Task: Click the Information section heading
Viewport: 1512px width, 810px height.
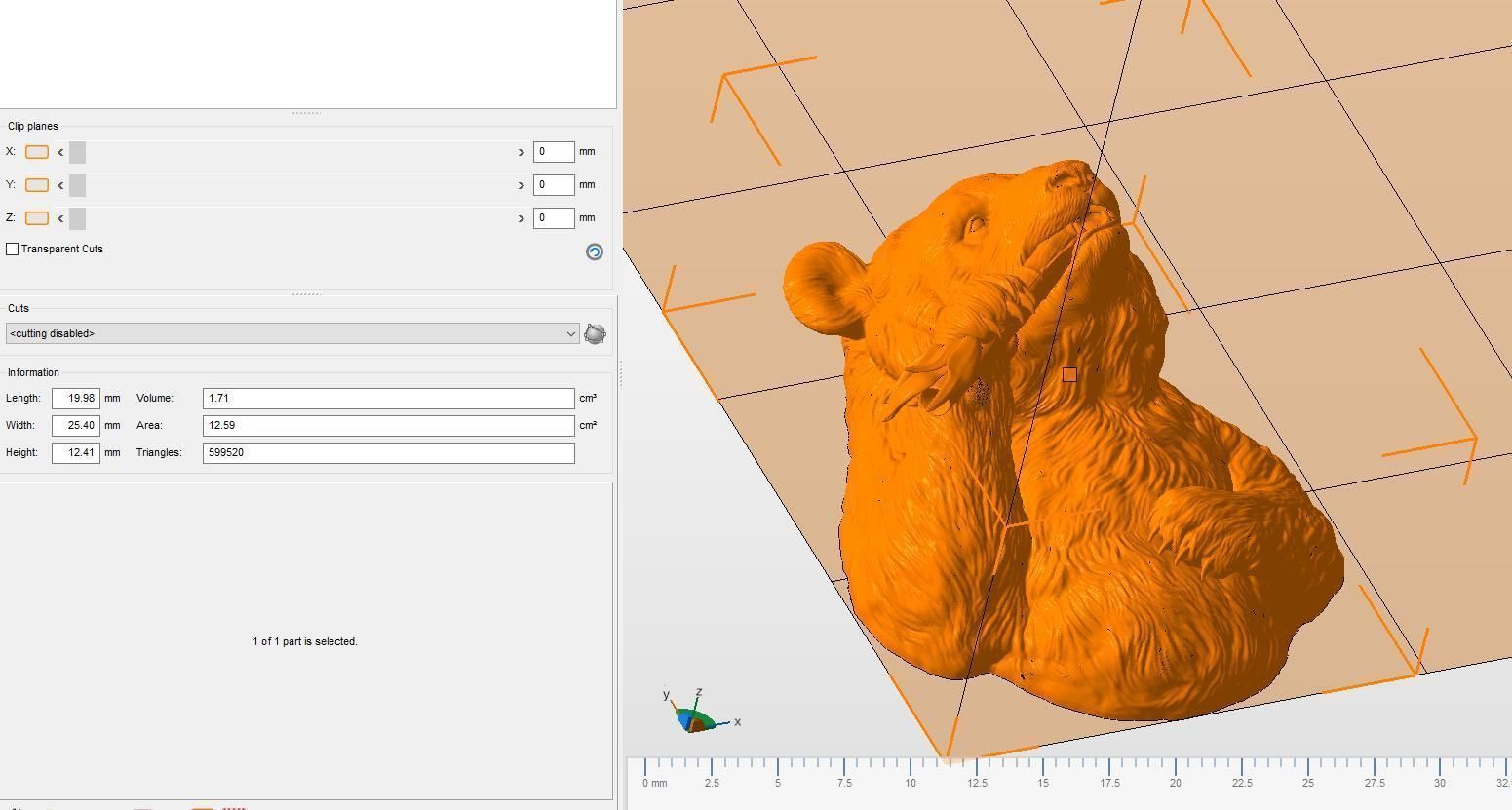Action: (33, 373)
